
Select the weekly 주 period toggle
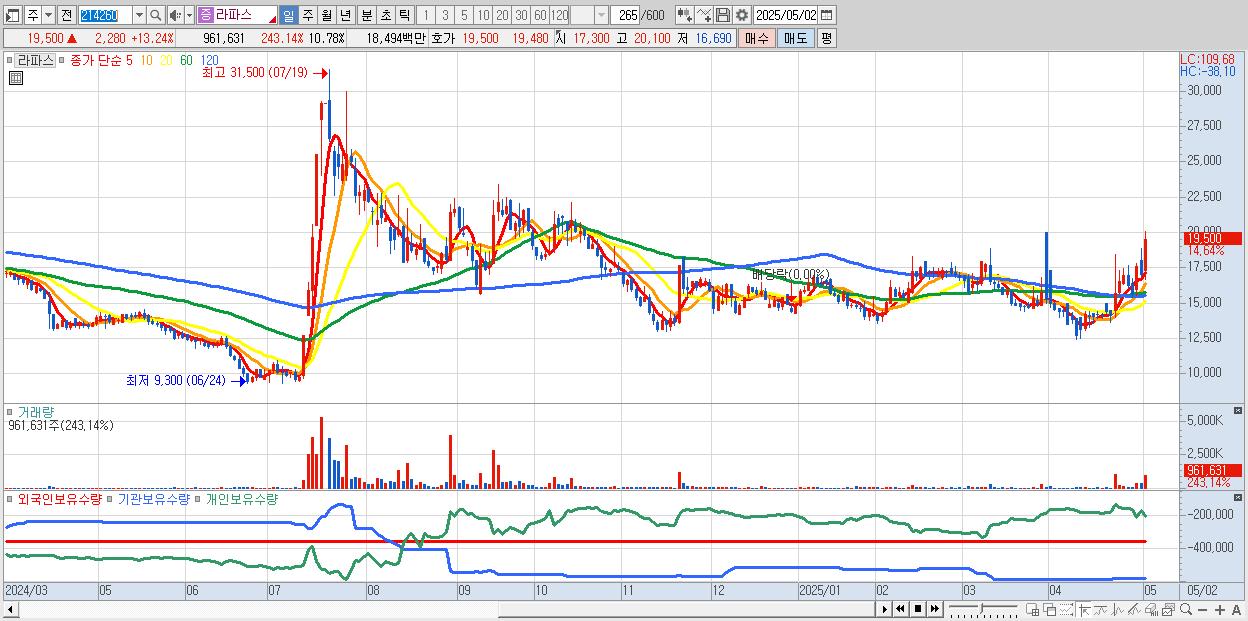(x=307, y=15)
